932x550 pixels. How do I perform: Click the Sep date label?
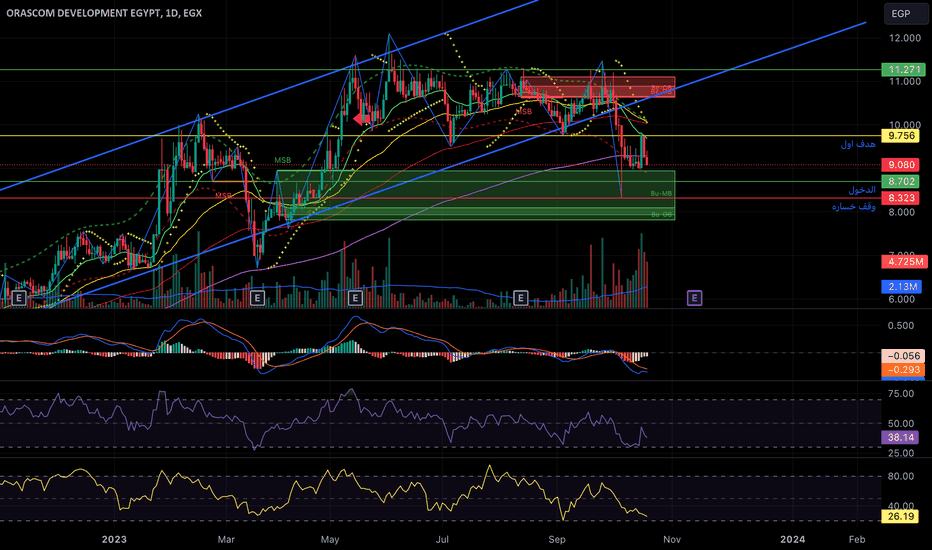pyautogui.click(x=557, y=539)
